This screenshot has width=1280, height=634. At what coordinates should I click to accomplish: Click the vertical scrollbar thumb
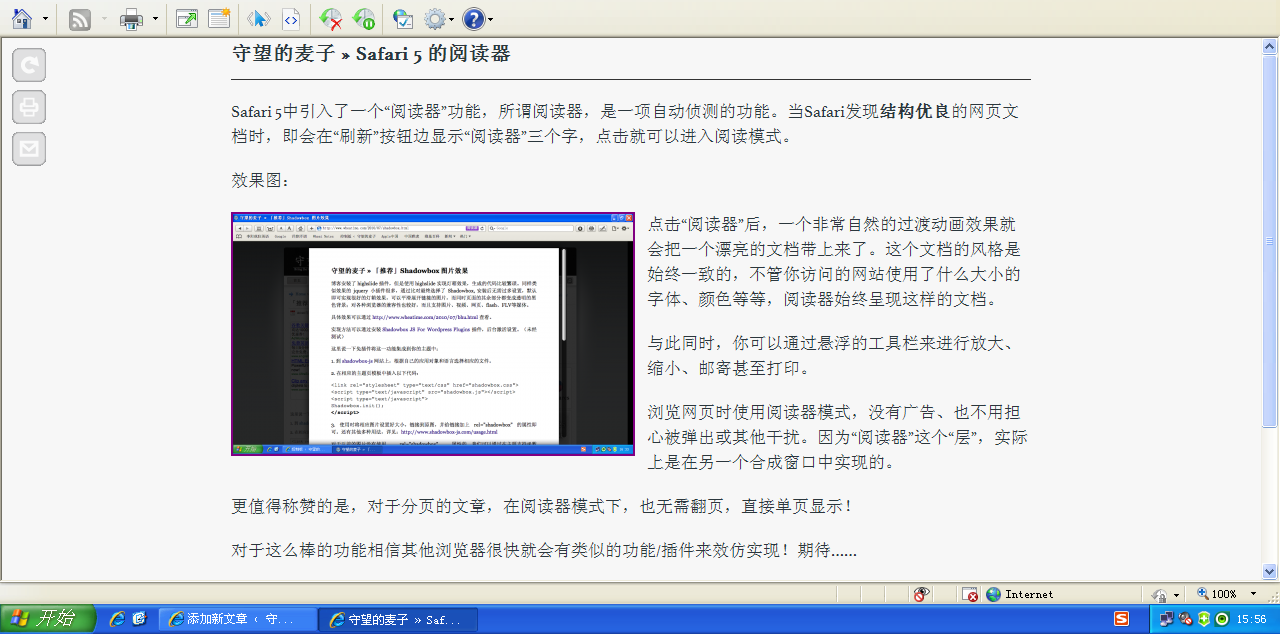click(1270, 242)
